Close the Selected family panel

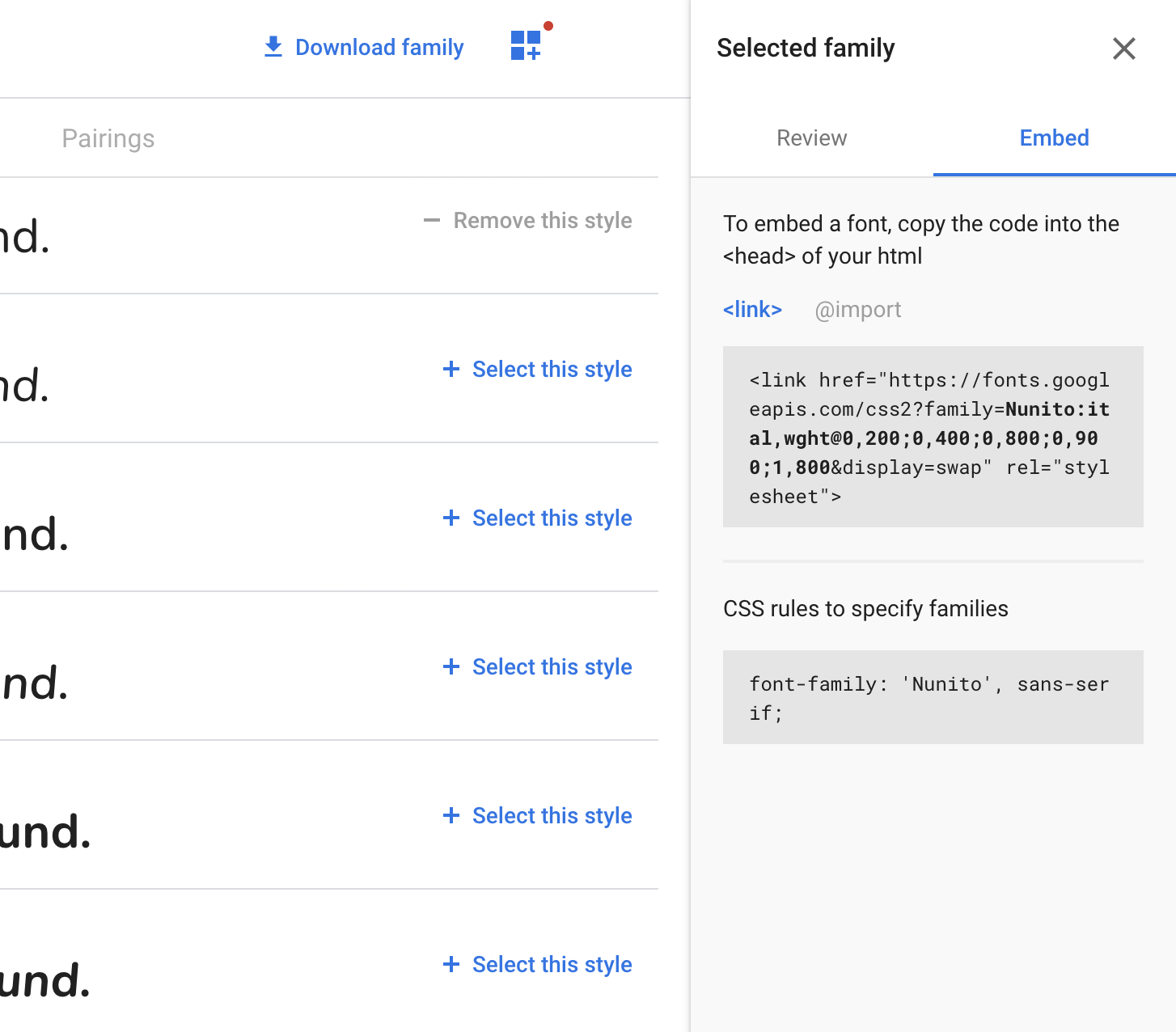[1123, 49]
